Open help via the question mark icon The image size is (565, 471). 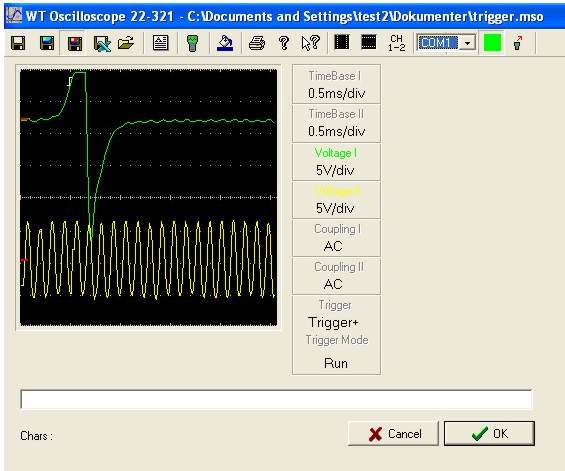284,43
